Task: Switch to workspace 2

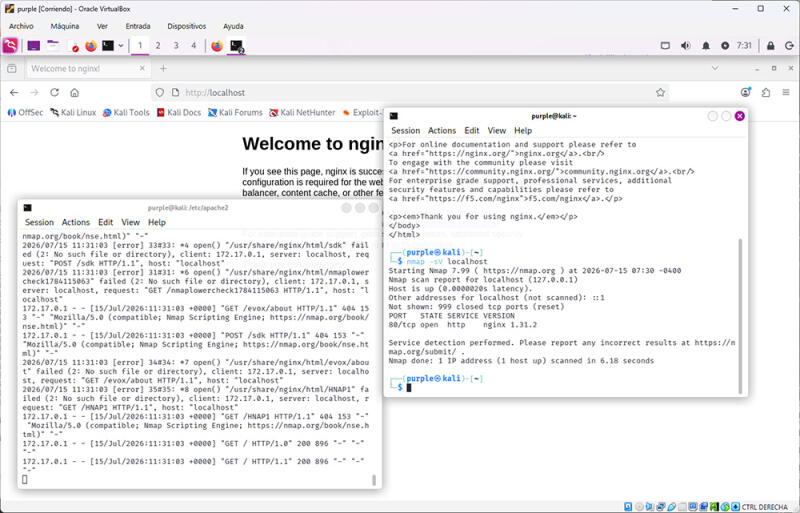Action: [158, 45]
